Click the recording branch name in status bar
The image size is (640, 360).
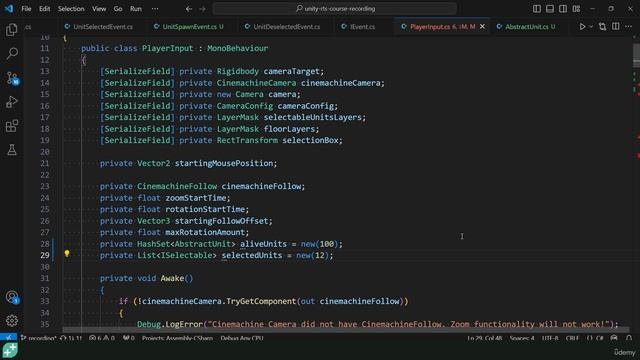click(x=38, y=338)
